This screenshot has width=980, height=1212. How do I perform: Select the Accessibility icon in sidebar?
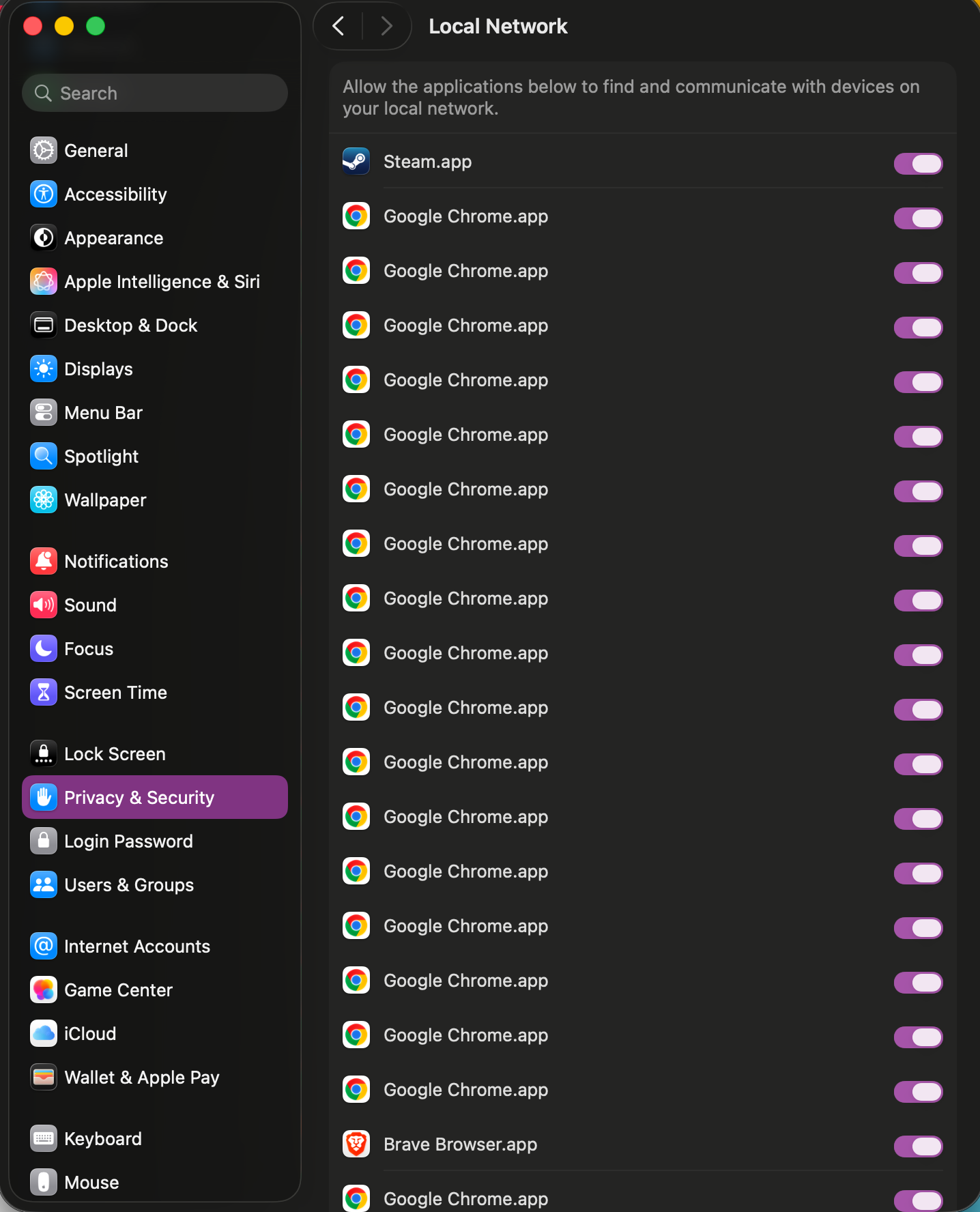pos(44,194)
